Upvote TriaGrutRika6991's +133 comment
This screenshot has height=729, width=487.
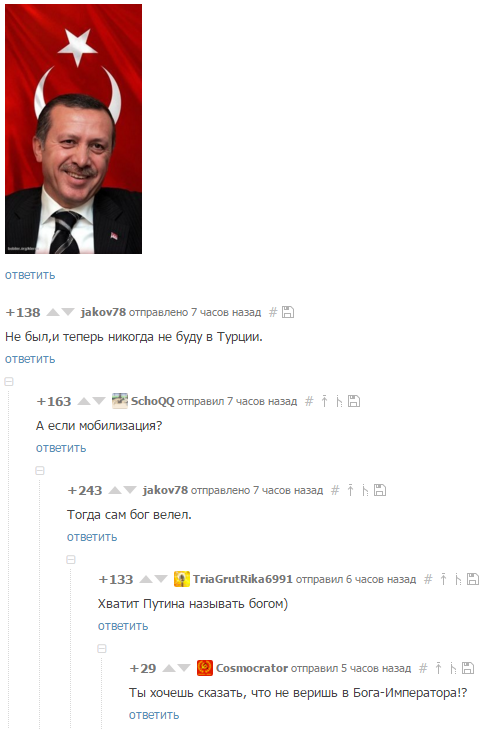coord(146,579)
